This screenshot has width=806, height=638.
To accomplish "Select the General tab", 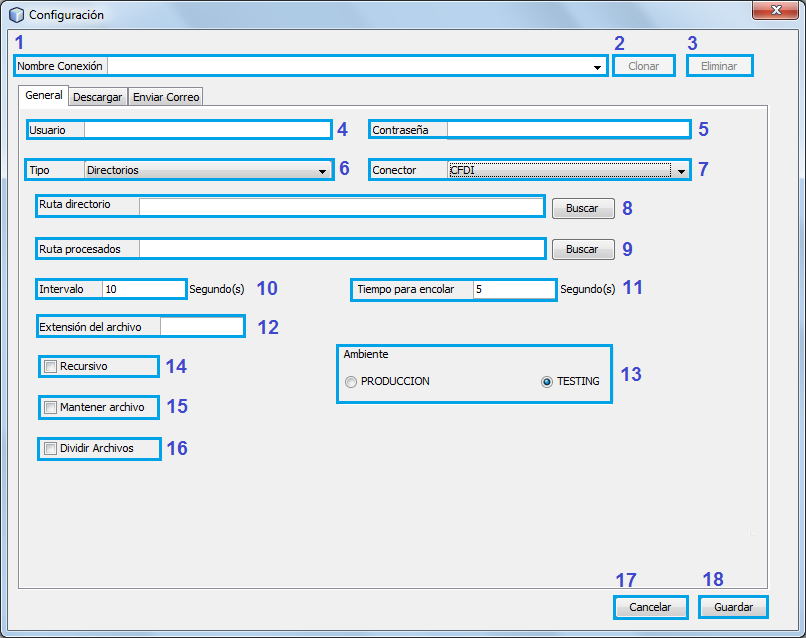I will (43, 96).
